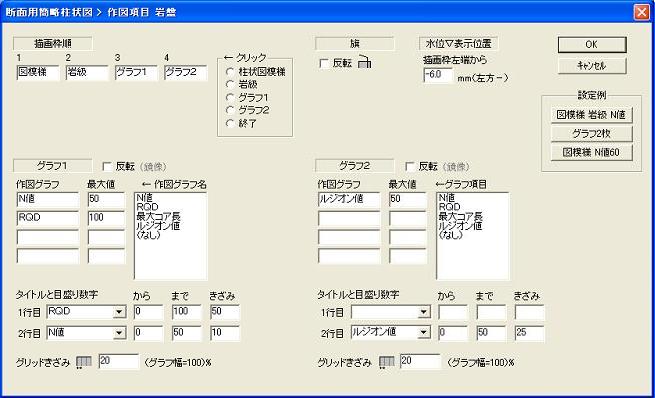Open Graph 2 2行目 dropdown showing ルジオン値
This screenshot has width=655, height=398.
tap(424, 333)
